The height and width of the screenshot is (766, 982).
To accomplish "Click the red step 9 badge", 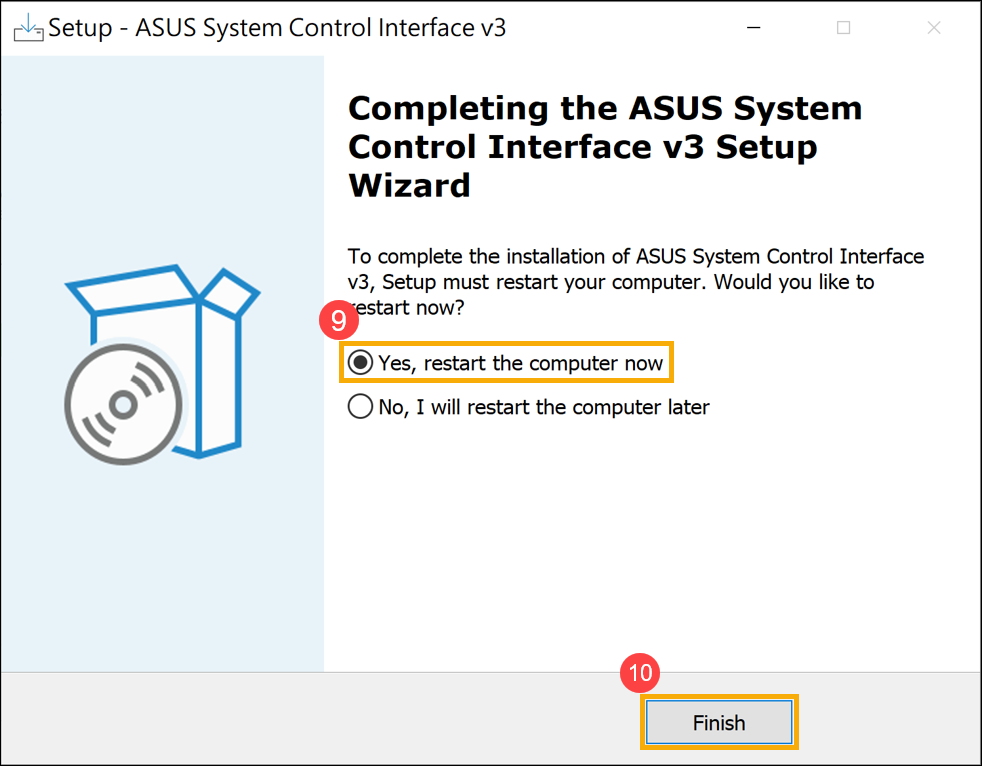I will point(338,321).
